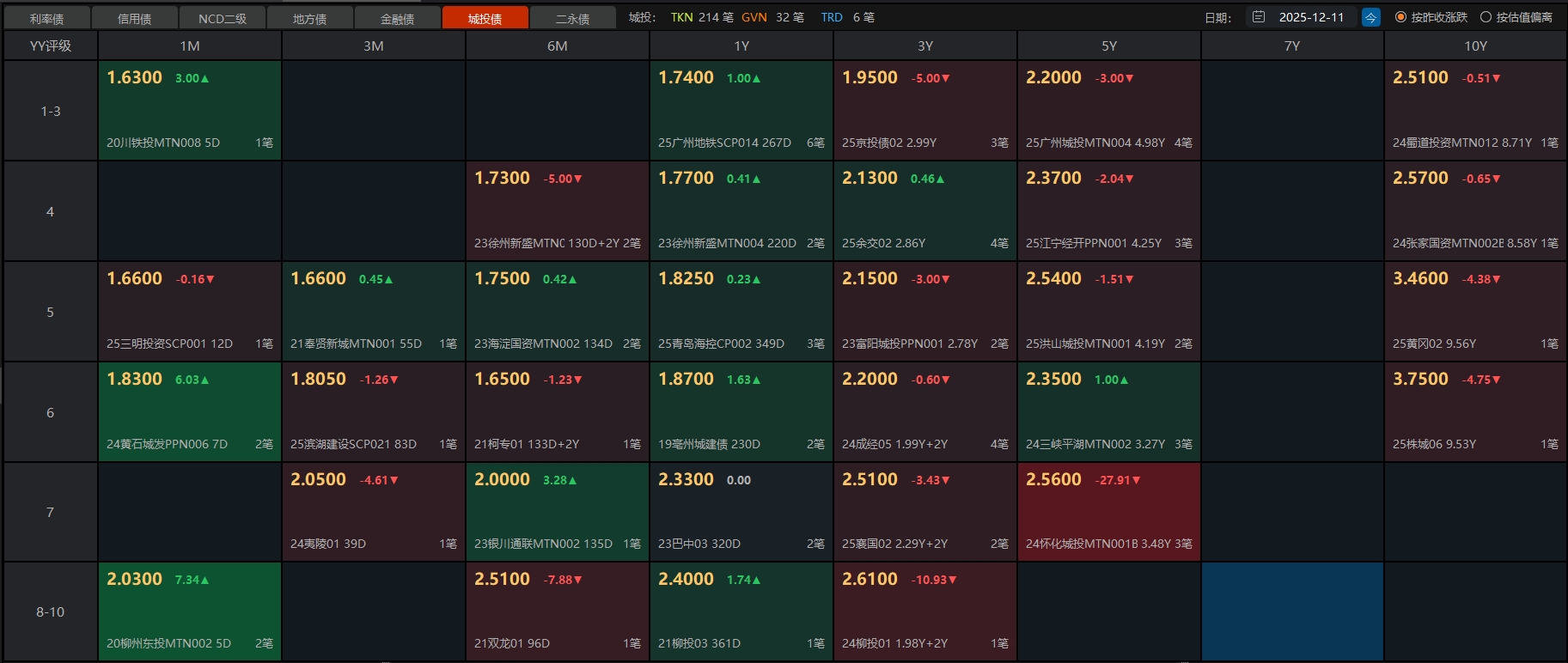Click the 3Y column header
Image resolution: width=1568 pixels, height=663 pixels.
click(x=925, y=46)
